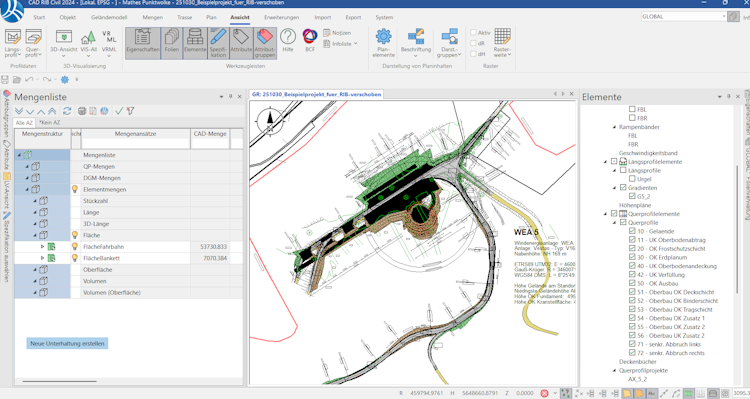Image resolution: width=750 pixels, height=399 pixels.
Task: Click the Mengenansätze filter input field
Action: coord(135,144)
